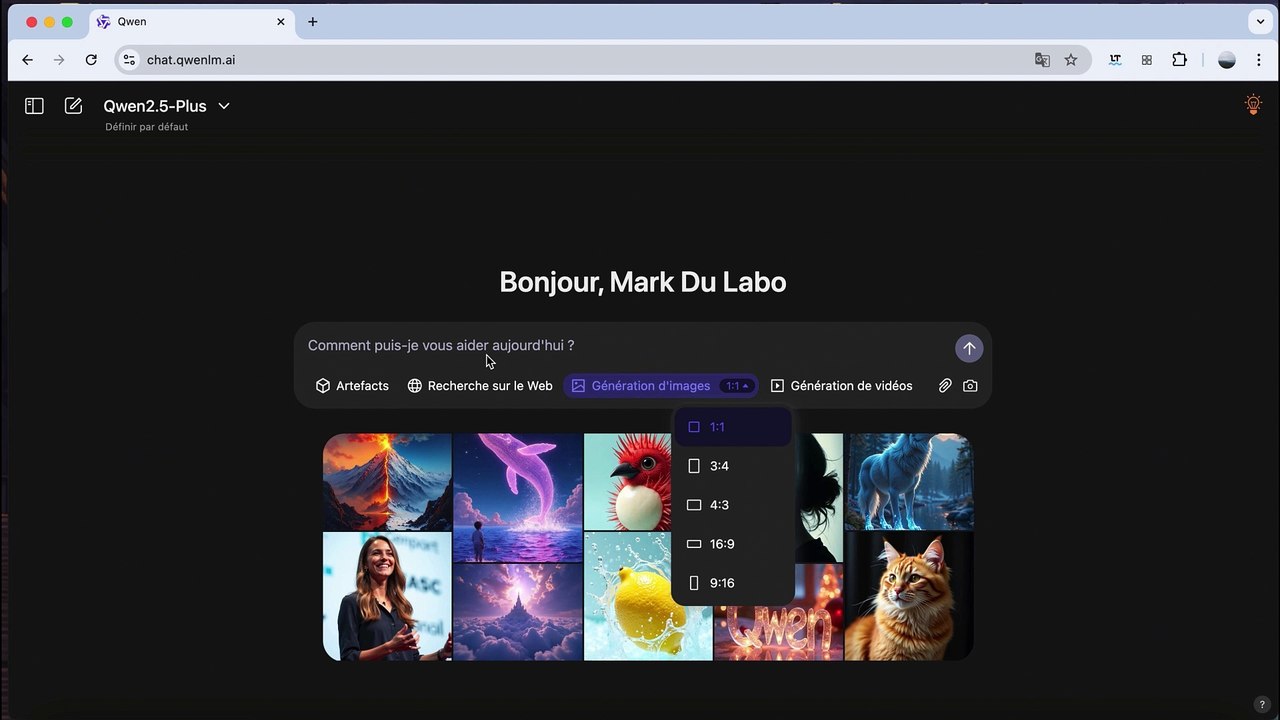Start a new chat with pencil icon
Screen dimensions: 1280x720
click(73, 106)
